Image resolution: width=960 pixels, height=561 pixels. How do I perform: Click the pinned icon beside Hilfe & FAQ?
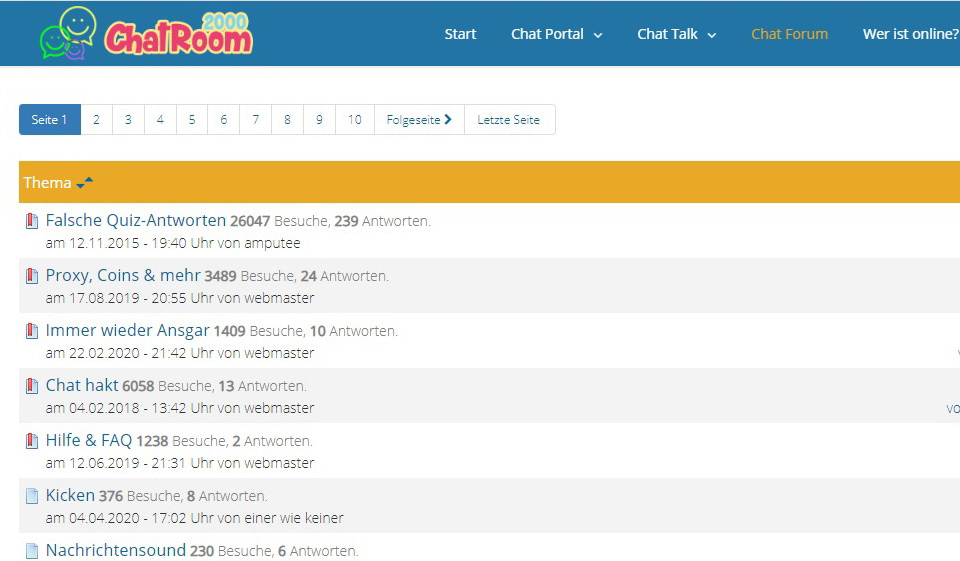(32, 441)
